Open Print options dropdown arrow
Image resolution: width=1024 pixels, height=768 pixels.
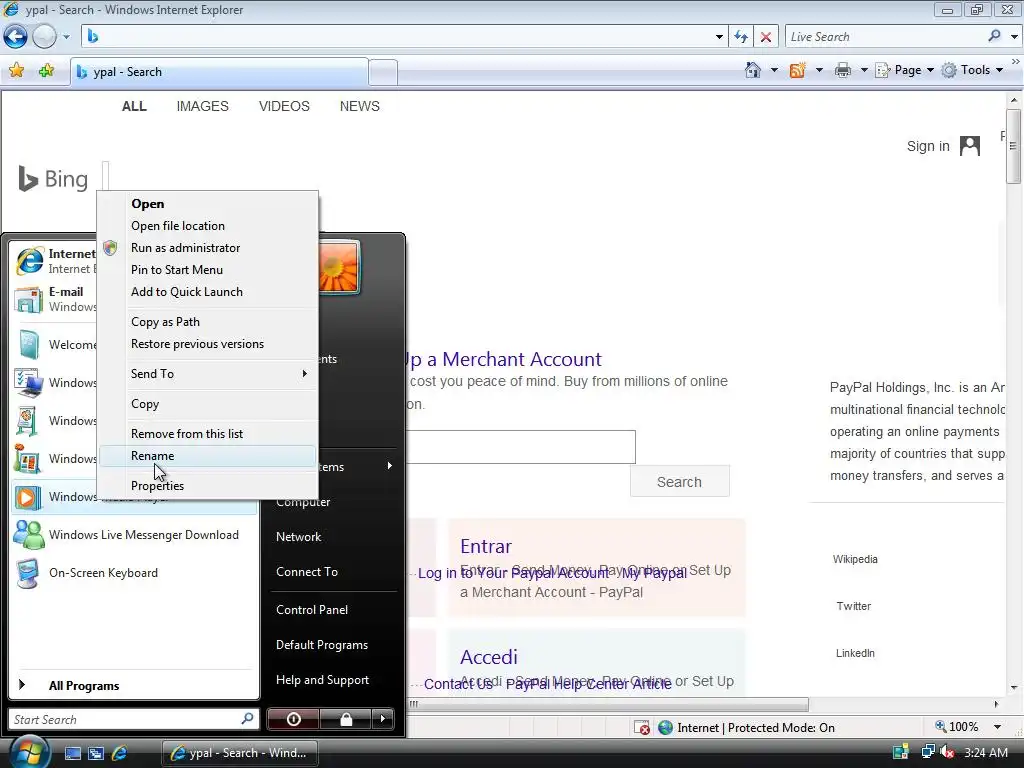[863, 70]
